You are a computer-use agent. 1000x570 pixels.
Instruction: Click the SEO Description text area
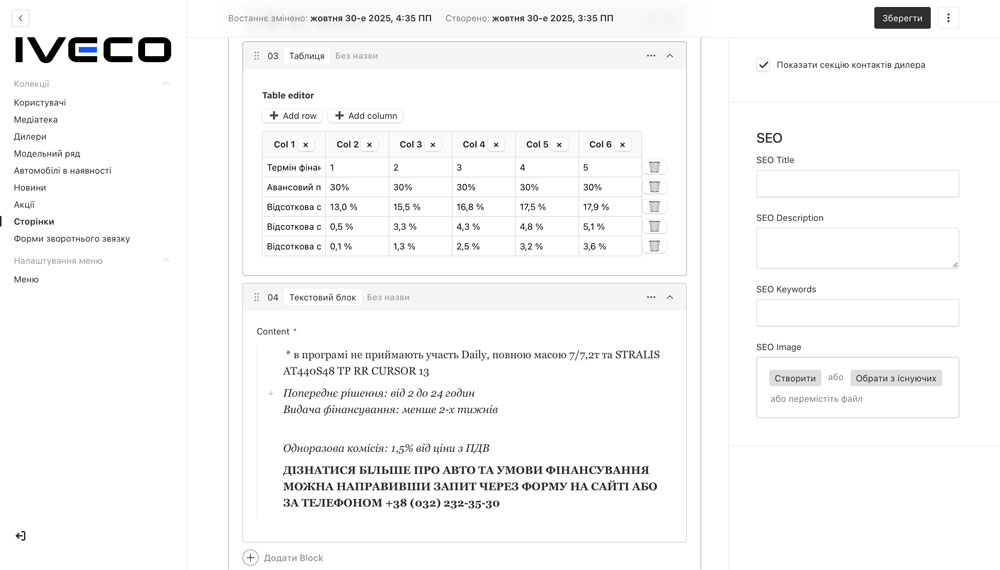(857, 248)
